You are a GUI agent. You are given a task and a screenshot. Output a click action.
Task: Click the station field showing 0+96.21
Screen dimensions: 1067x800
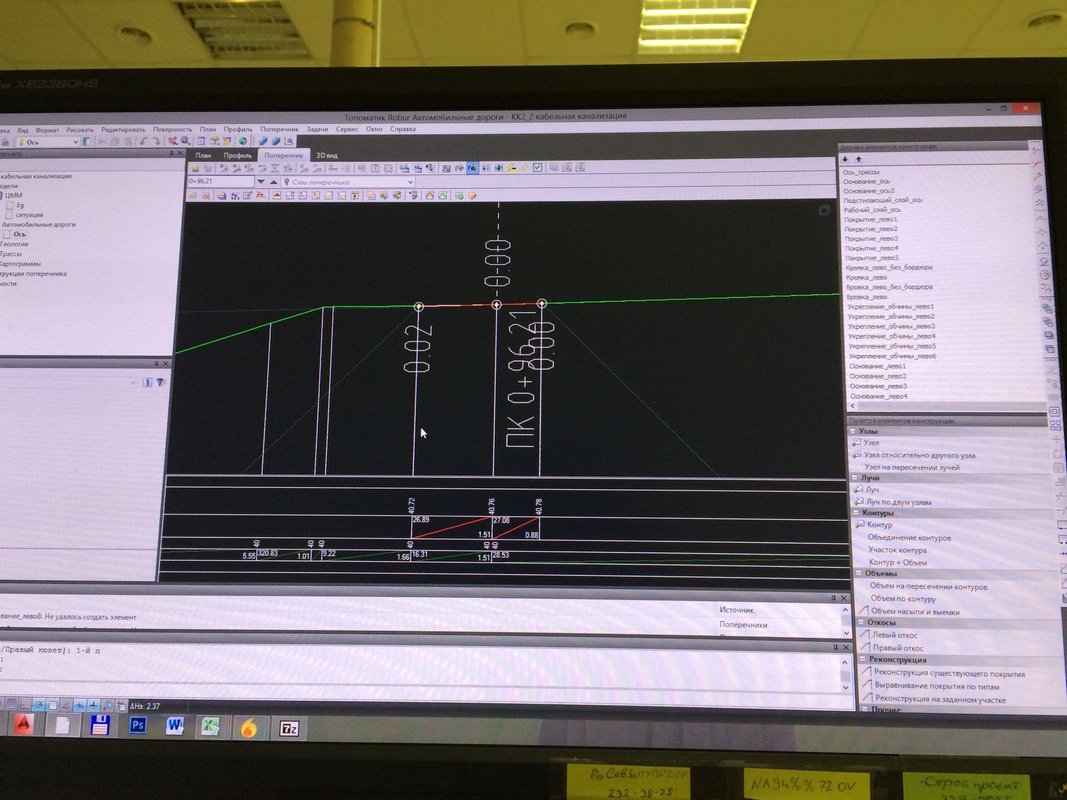220,182
